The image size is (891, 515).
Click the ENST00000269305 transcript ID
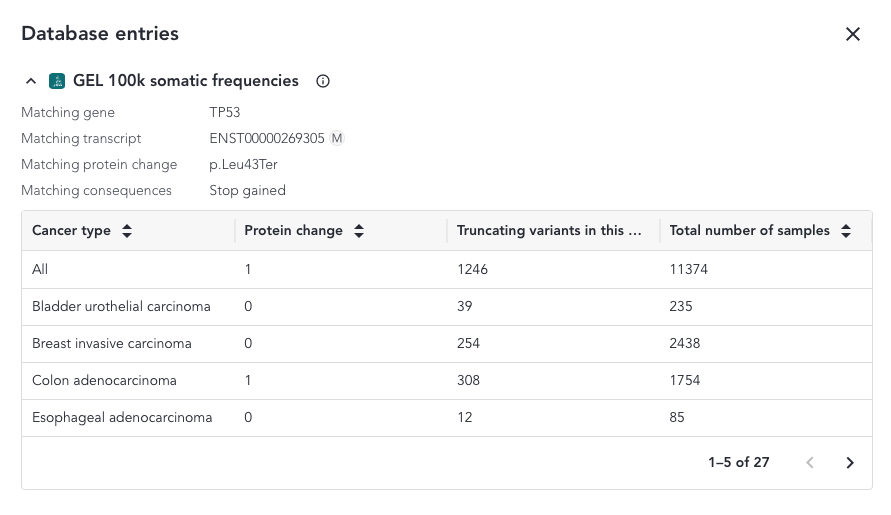(x=266, y=138)
